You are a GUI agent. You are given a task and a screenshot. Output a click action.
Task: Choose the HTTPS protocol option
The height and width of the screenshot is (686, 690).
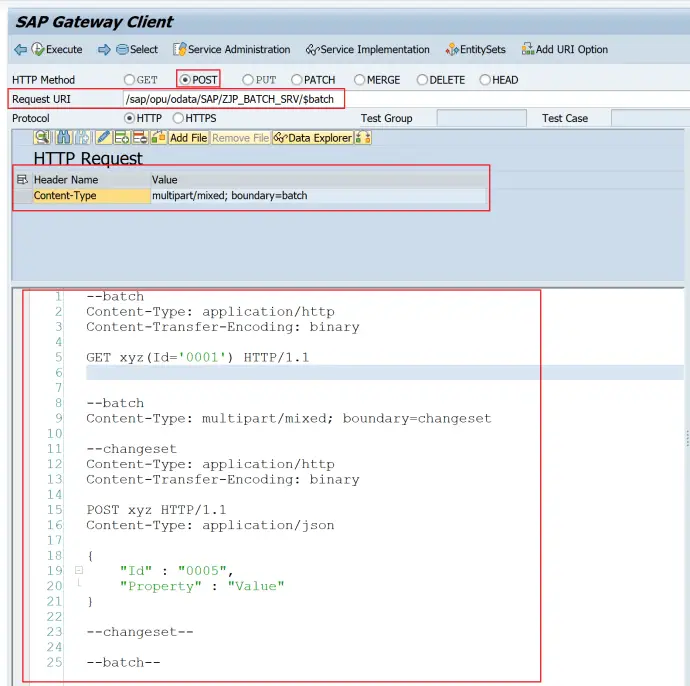(178, 118)
